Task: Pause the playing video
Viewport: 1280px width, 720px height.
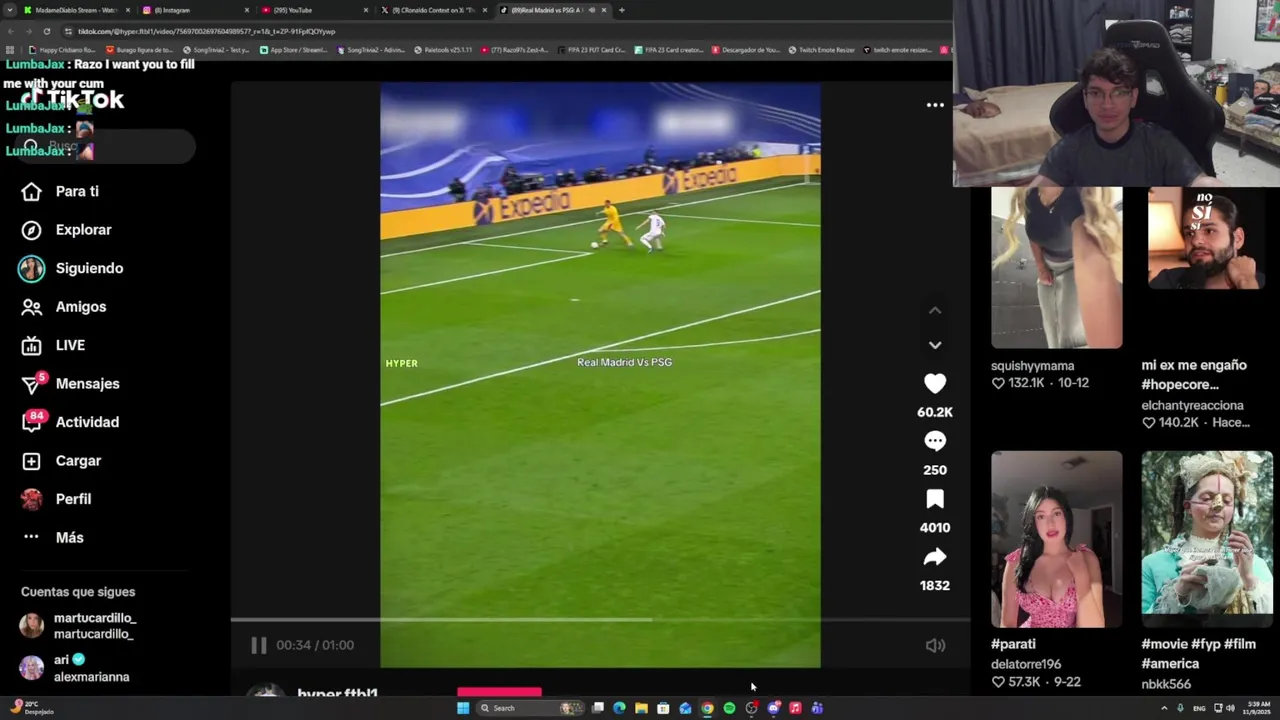Action: point(259,645)
